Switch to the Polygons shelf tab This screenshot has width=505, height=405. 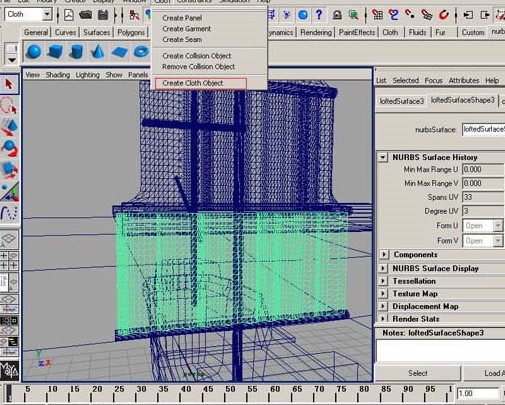tap(131, 32)
